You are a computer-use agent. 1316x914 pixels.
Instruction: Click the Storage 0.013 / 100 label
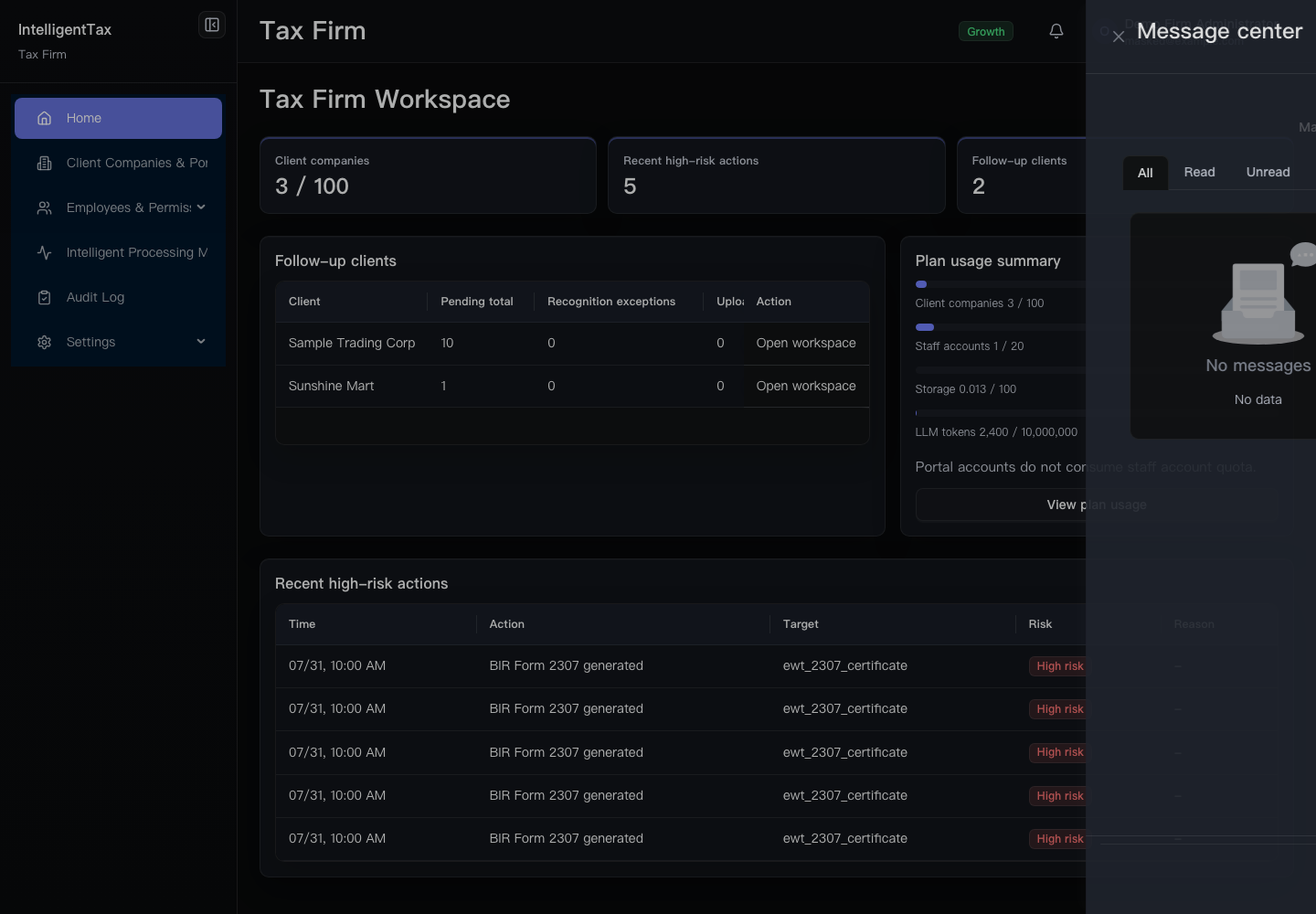966,389
